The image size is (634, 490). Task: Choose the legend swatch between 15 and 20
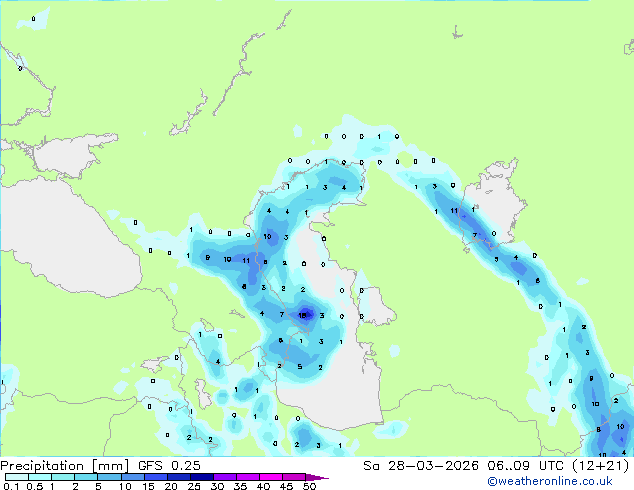click(155, 477)
